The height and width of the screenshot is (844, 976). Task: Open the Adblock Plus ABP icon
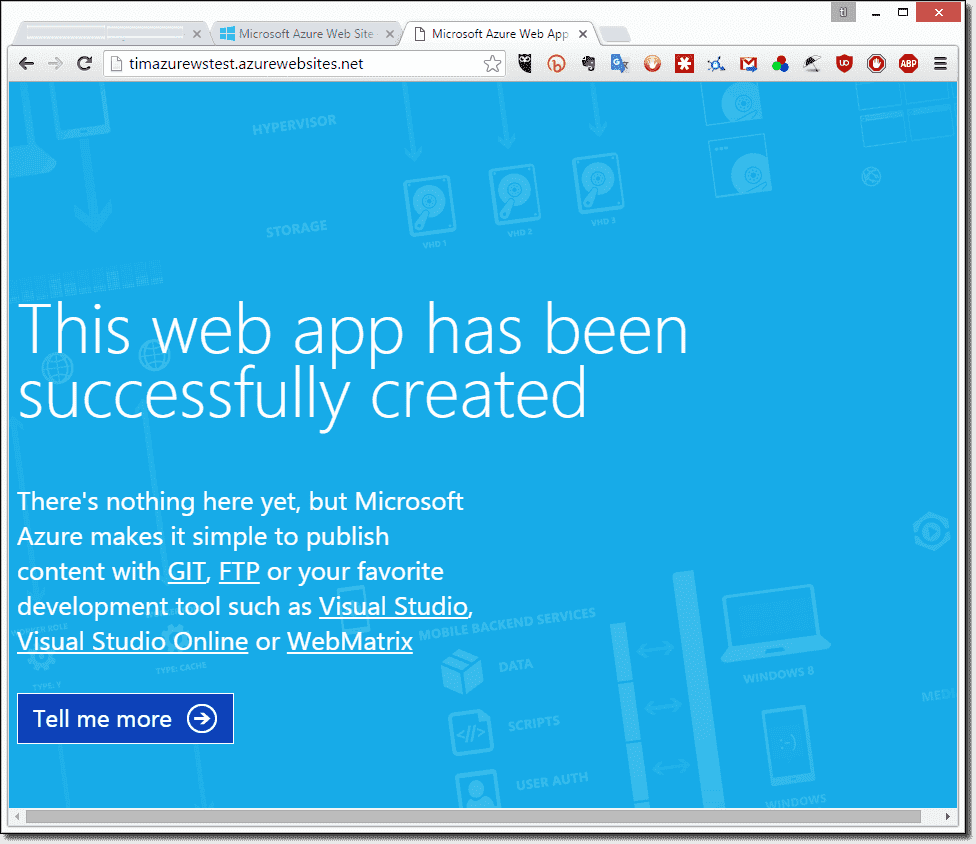click(908, 63)
